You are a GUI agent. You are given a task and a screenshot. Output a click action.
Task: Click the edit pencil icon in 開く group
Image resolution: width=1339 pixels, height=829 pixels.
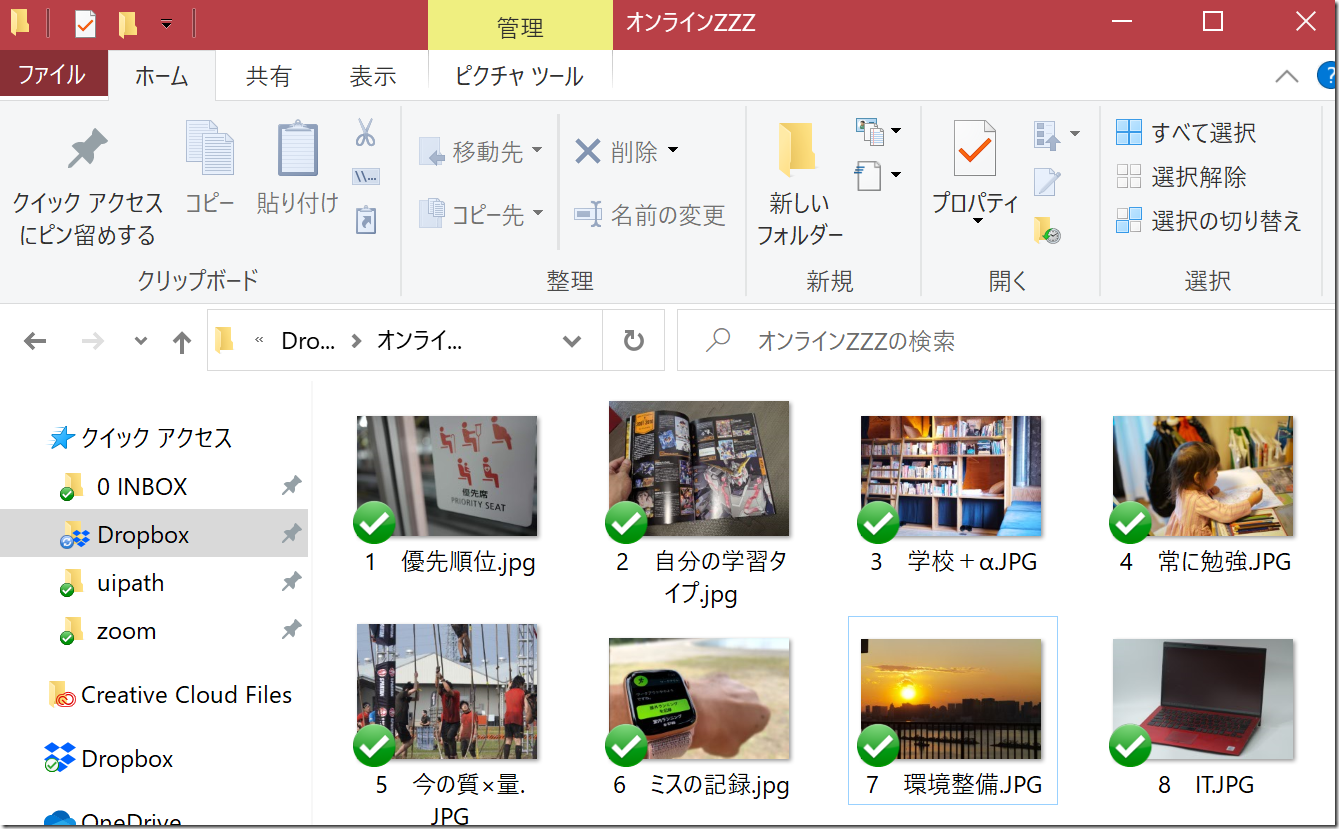pos(1047,182)
